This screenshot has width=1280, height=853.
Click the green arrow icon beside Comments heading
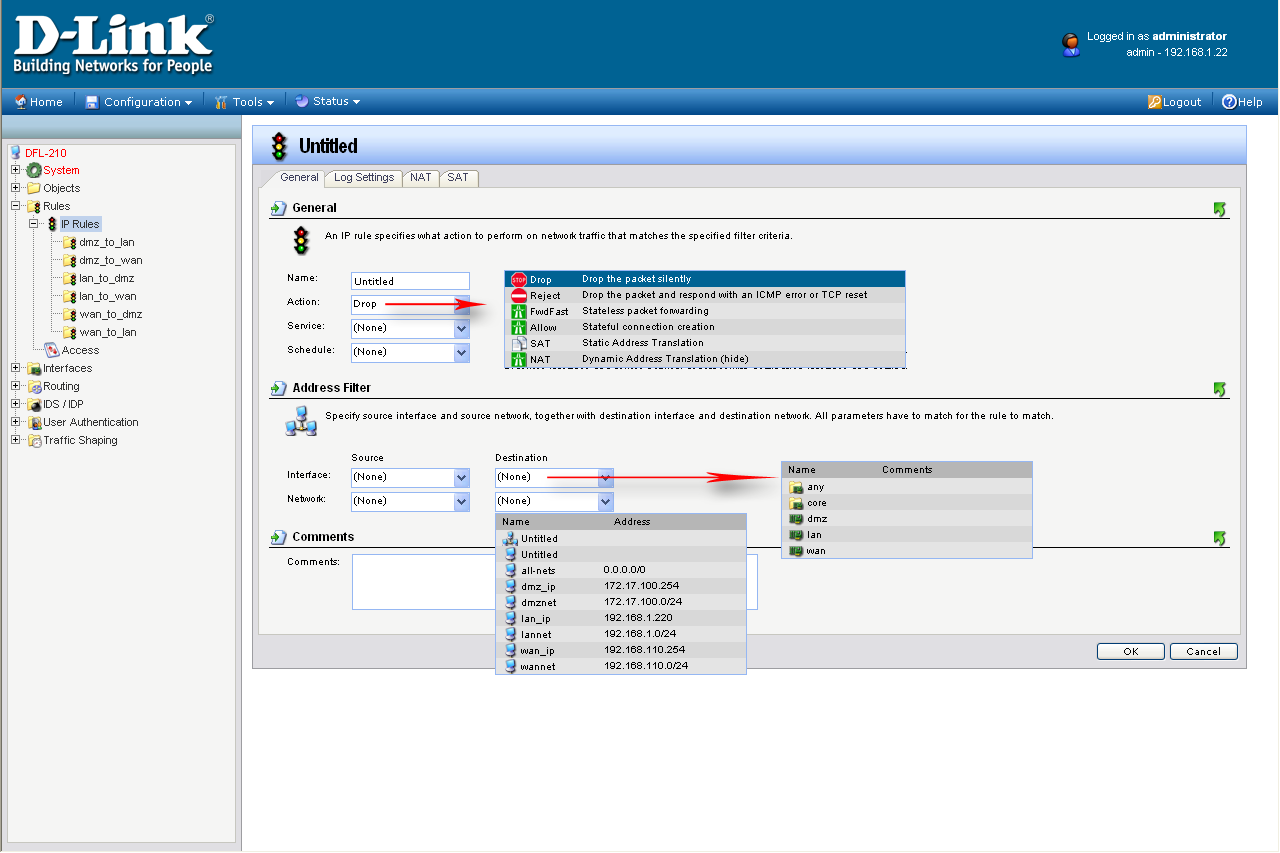1219,538
